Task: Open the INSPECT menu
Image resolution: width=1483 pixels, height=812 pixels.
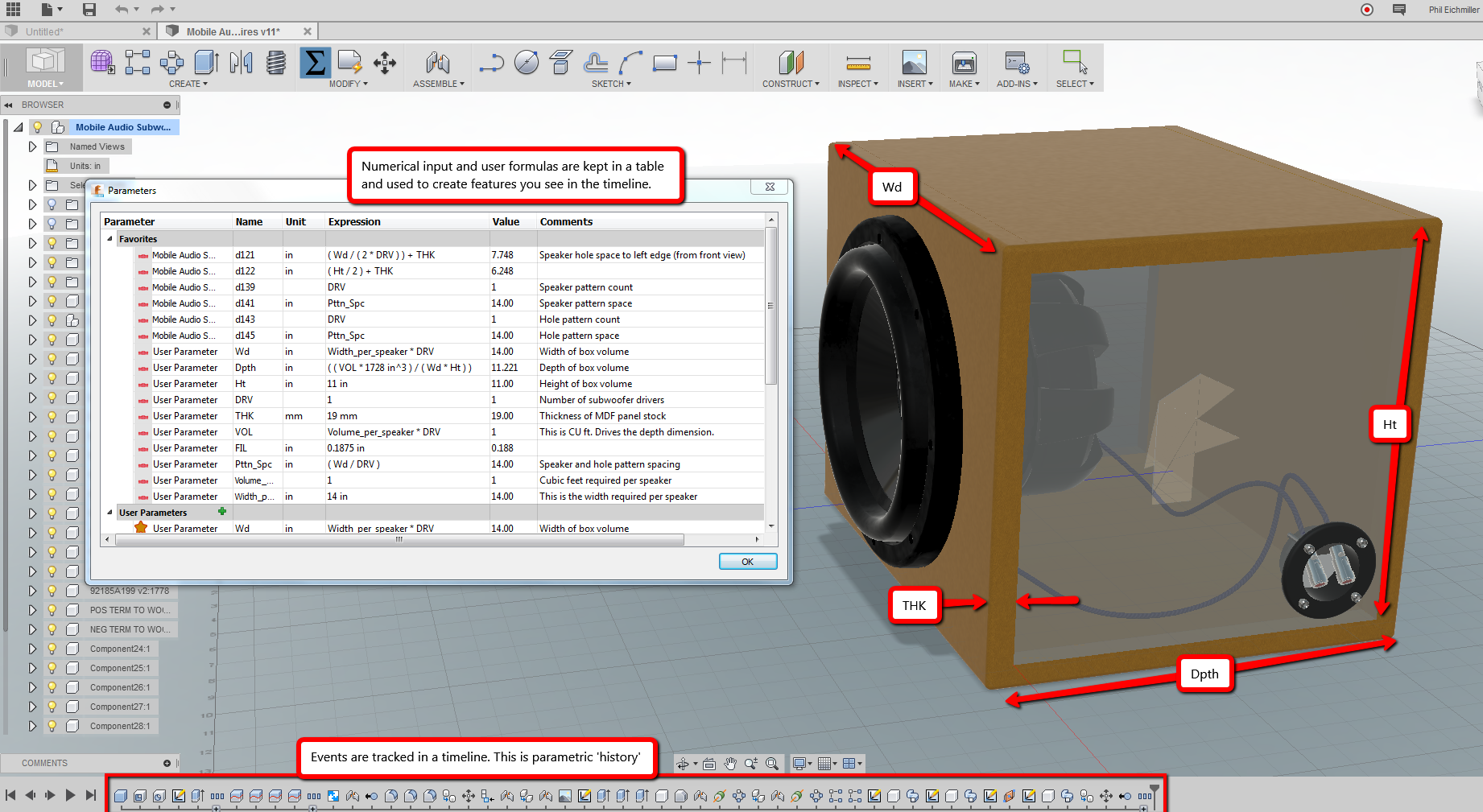Action: (858, 84)
